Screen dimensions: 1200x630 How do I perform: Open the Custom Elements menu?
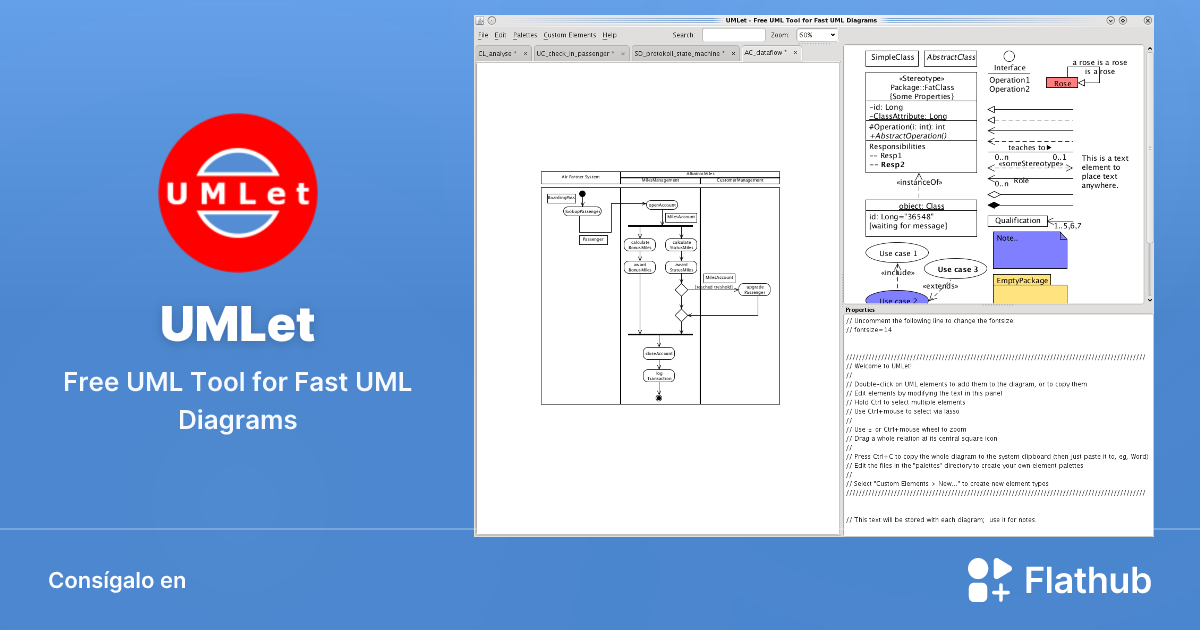568,34
